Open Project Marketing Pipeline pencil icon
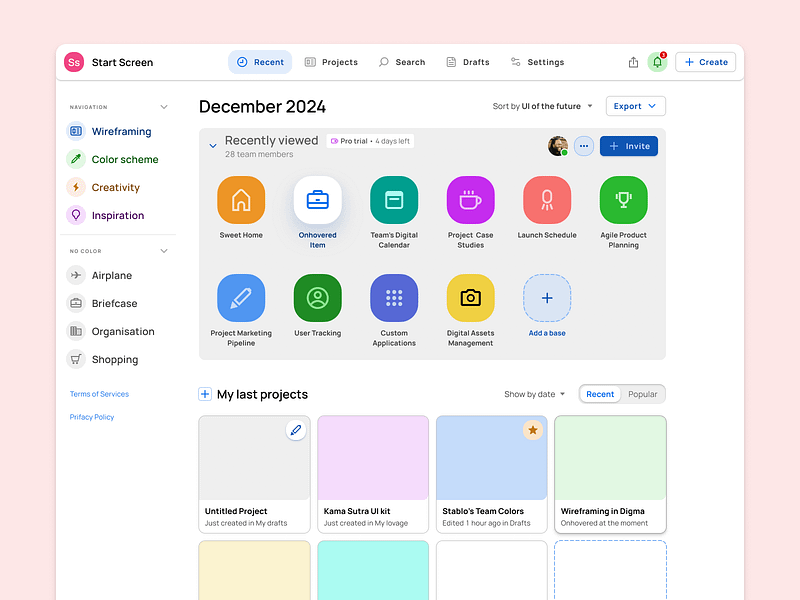 pyautogui.click(x=241, y=298)
